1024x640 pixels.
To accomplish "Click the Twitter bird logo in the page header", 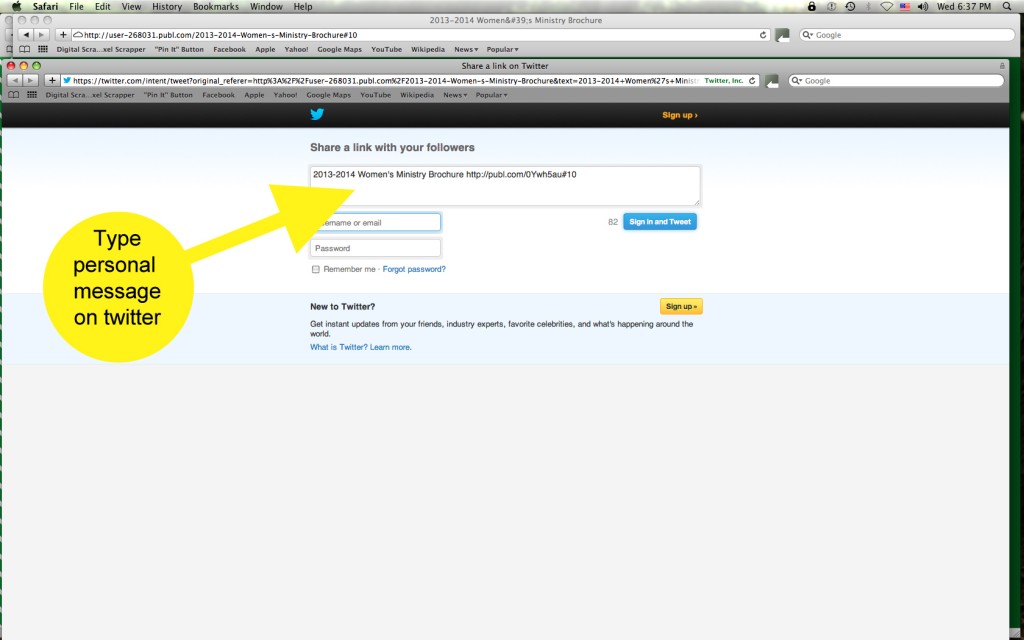I will click(317, 114).
